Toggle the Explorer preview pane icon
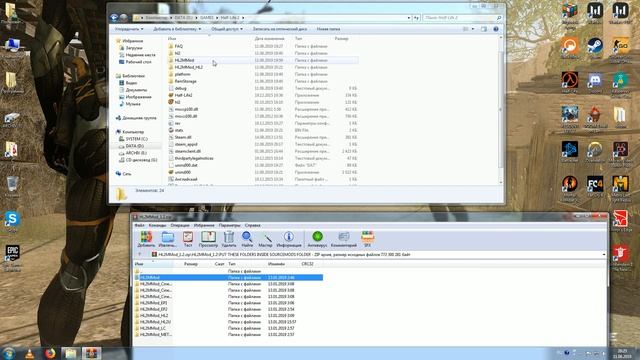Viewport: 640px width, 360px height. coord(484,29)
